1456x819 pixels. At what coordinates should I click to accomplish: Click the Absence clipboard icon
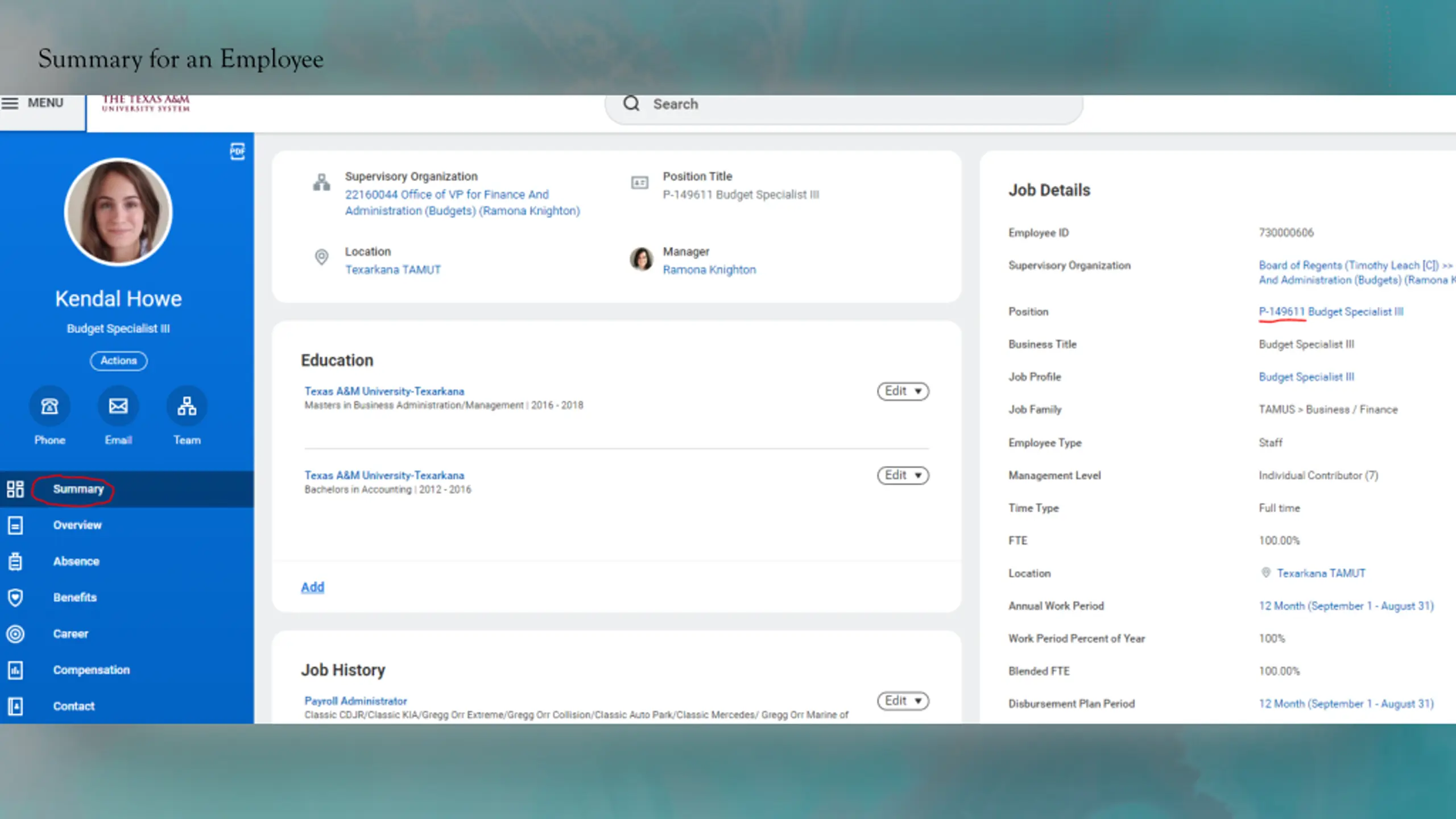click(15, 561)
